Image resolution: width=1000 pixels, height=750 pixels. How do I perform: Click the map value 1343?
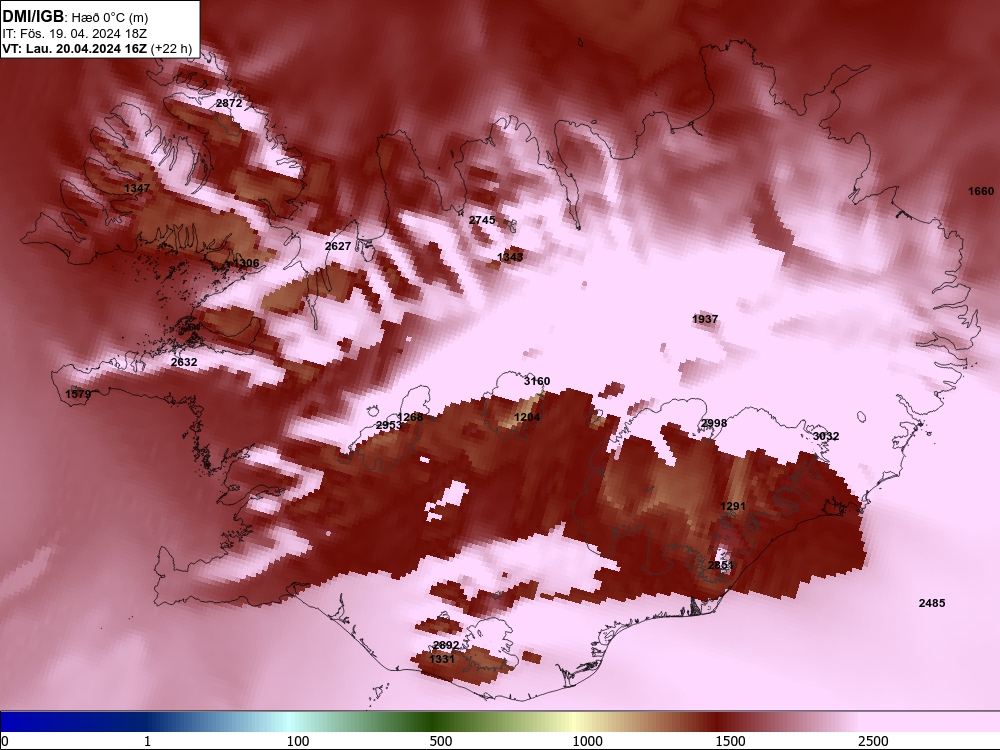510,257
